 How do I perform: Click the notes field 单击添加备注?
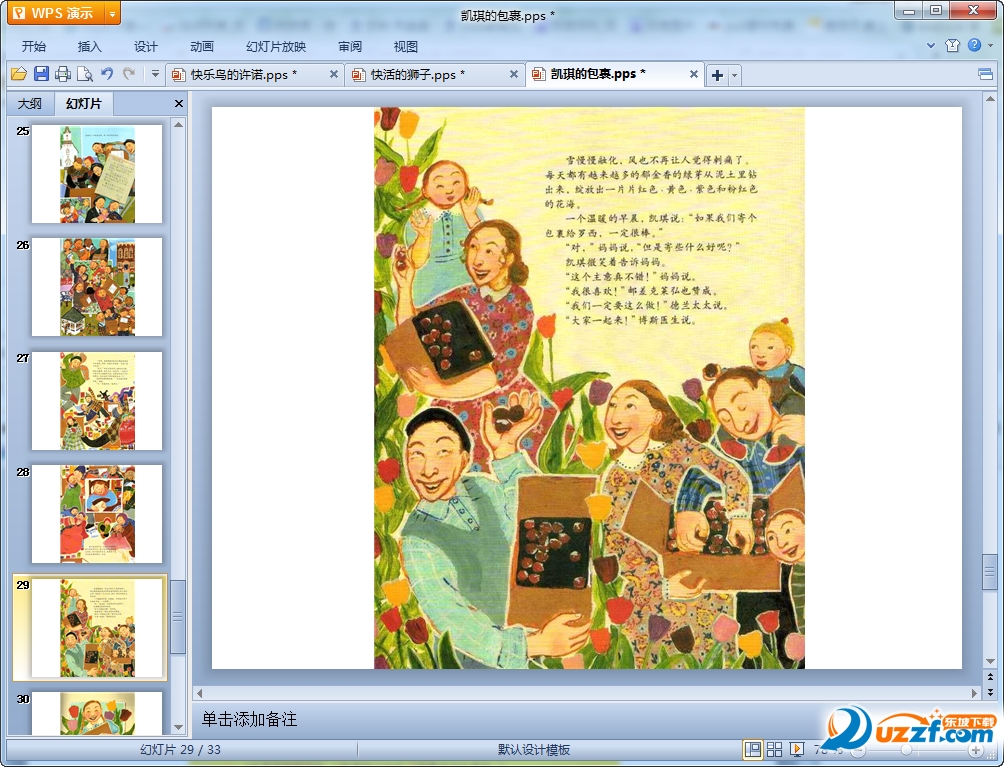click(250, 719)
